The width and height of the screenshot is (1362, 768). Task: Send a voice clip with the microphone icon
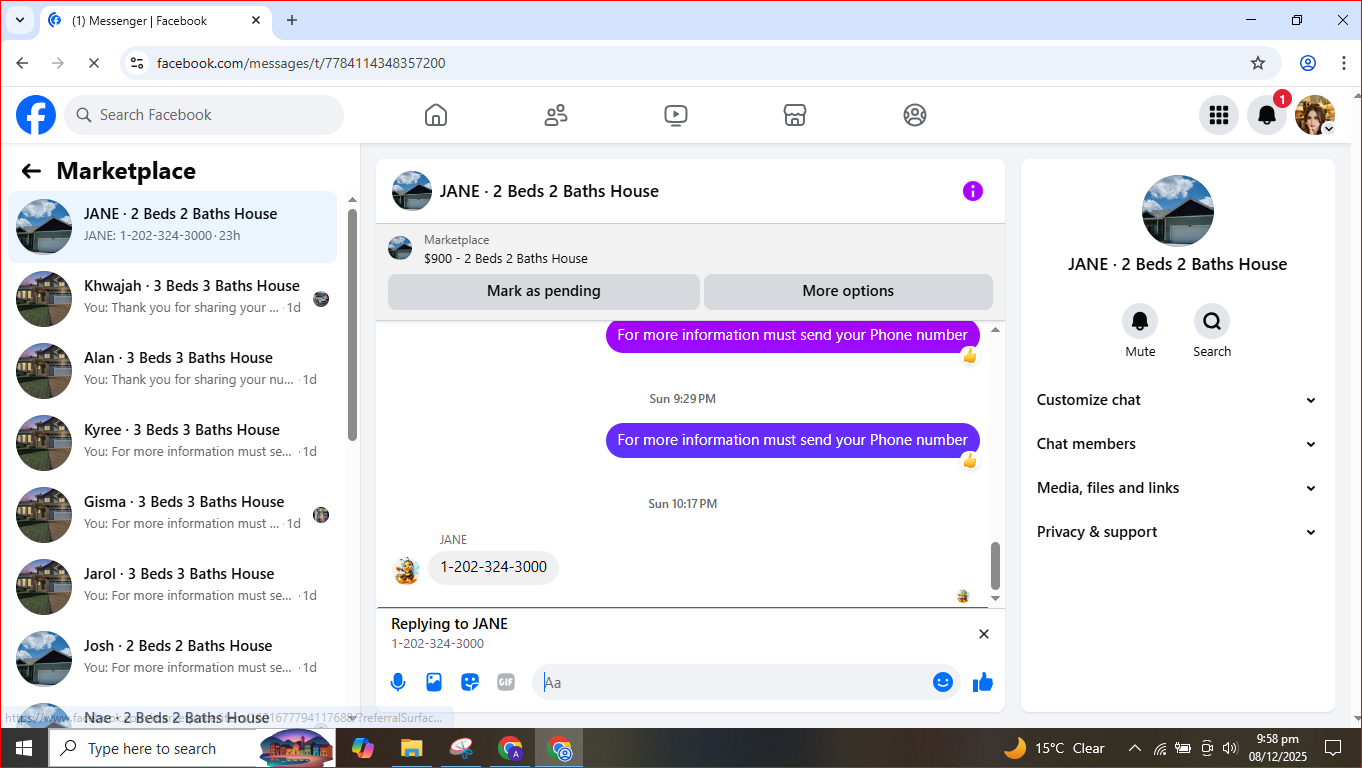click(x=398, y=682)
